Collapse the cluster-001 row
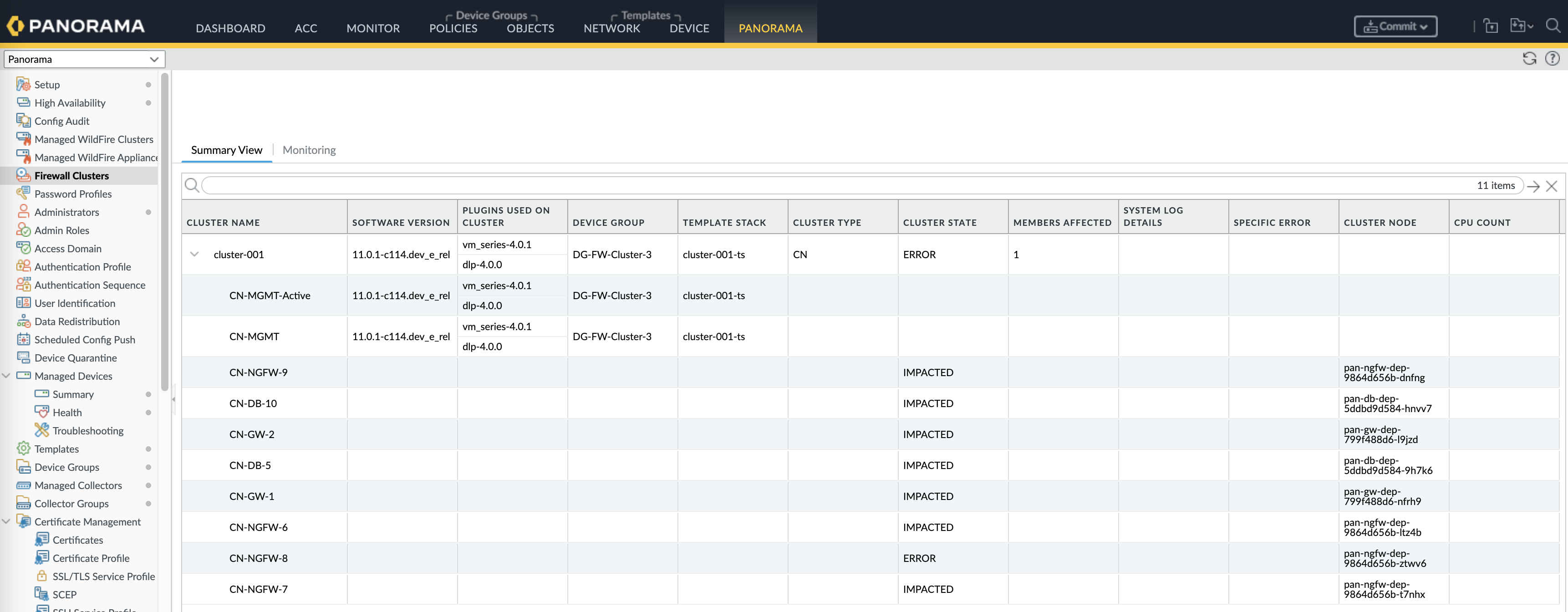This screenshot has height=612, width=1568. coord(194,255)
